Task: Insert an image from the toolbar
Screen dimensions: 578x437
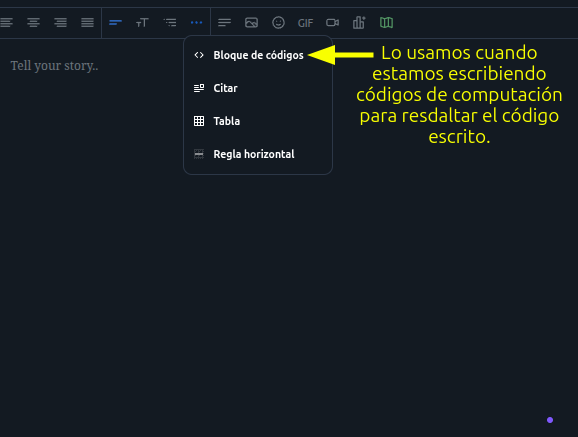Action: pyautogui.click(x=251, y=23)
